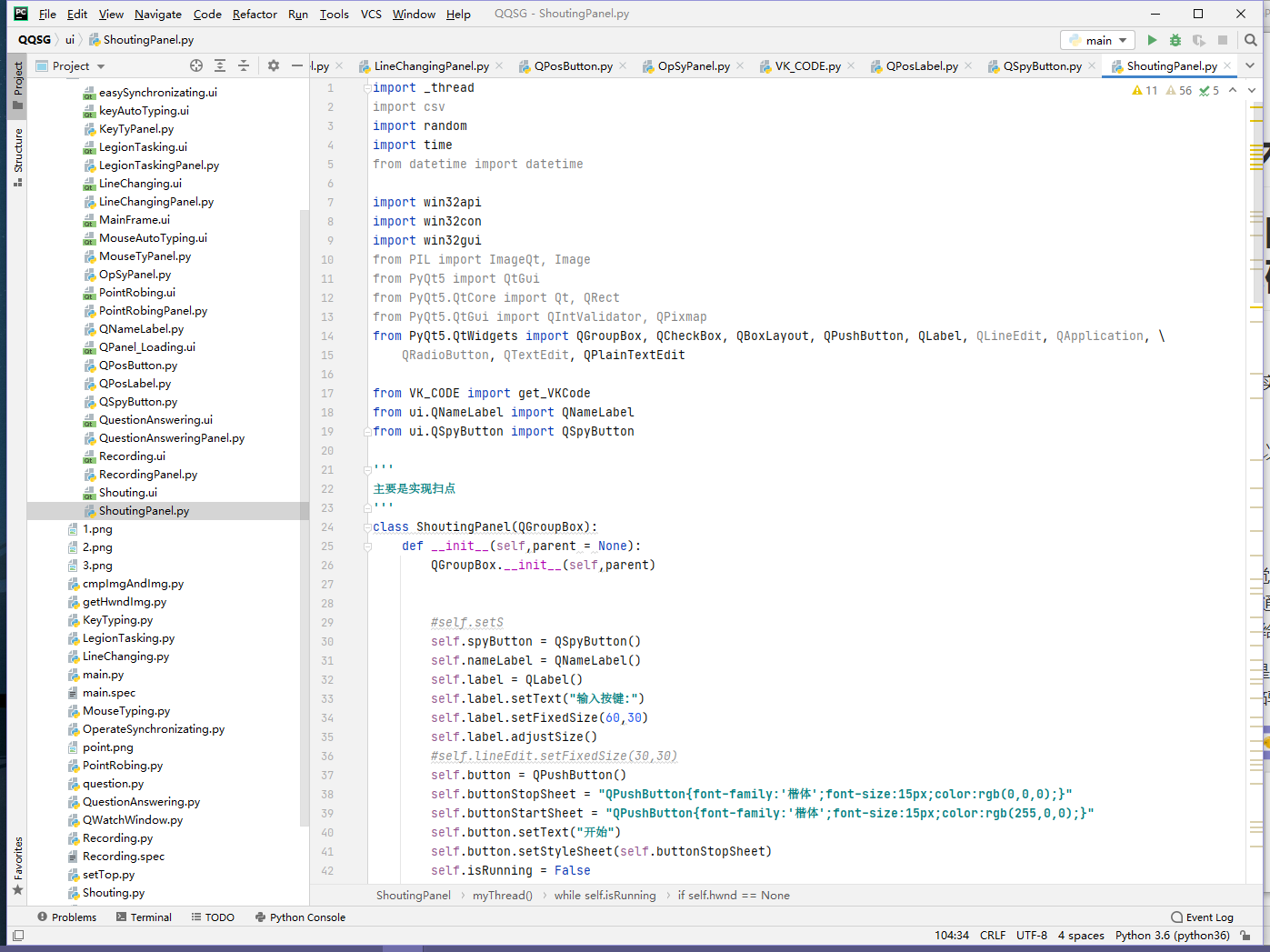Open Project view selector dropdown

pos(101,66)
